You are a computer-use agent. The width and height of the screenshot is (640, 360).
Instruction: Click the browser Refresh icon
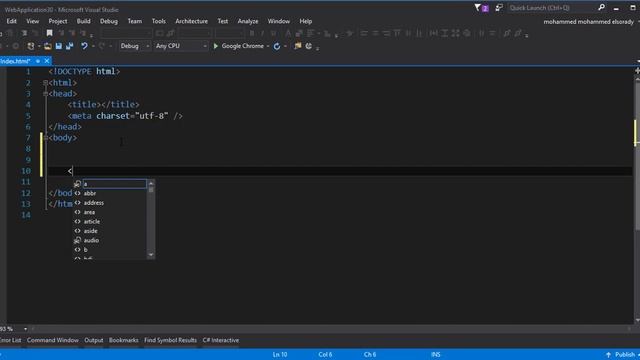coord(277,46)
